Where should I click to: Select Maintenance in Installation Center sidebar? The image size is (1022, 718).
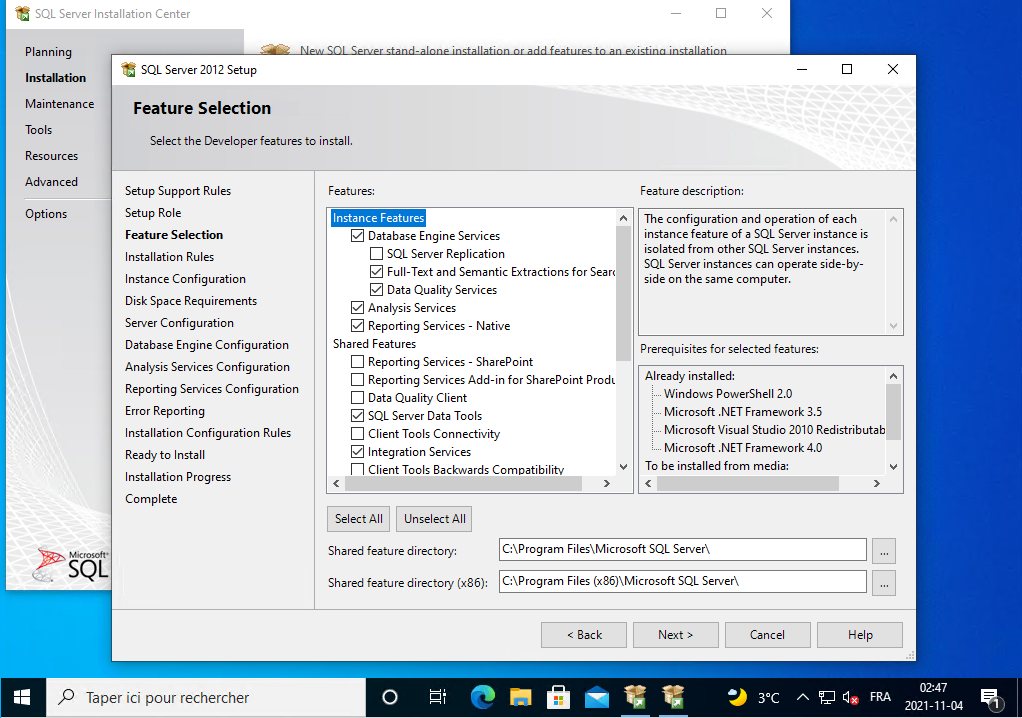click(59, 104)
